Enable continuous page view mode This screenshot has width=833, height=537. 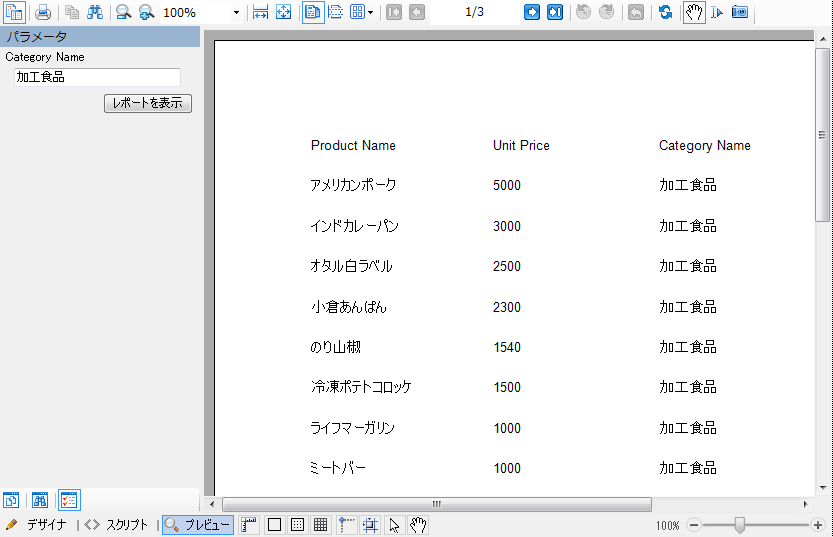pyautogui.click(x=336, y=12)
